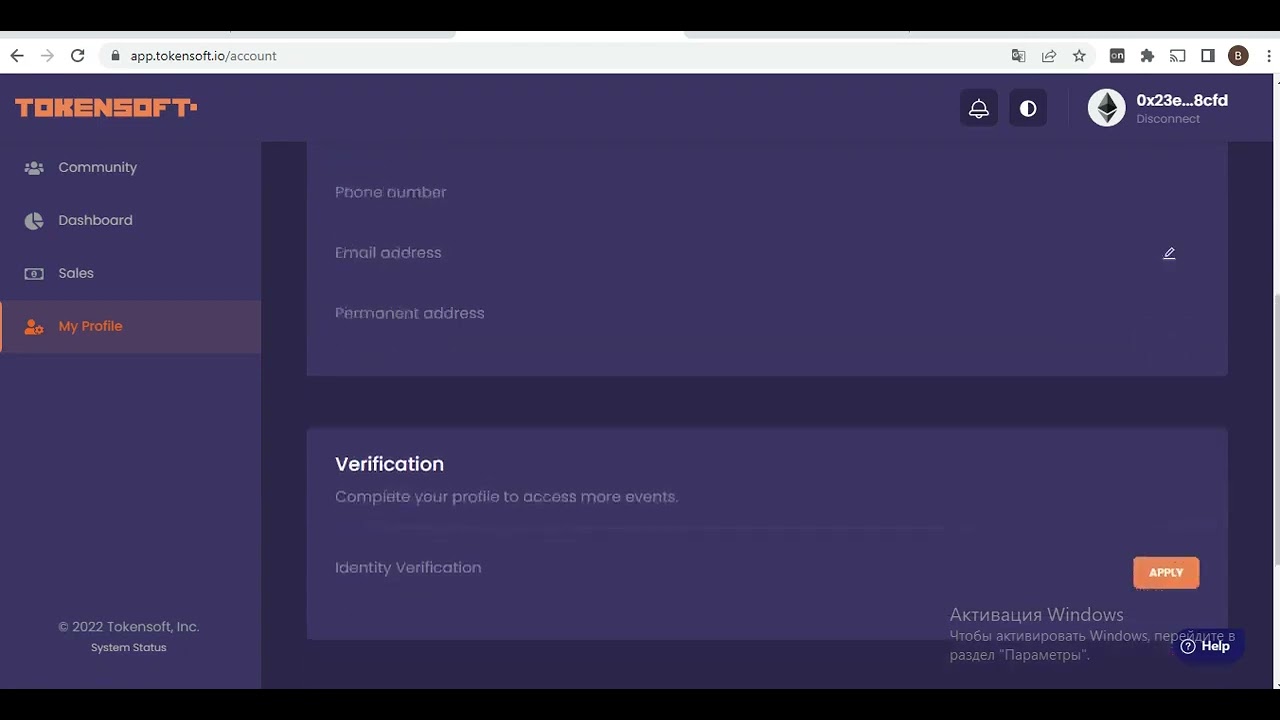The image size is (1280, 720).
Task: Open the Help chat widget
Action: [x=1206, y=646]
